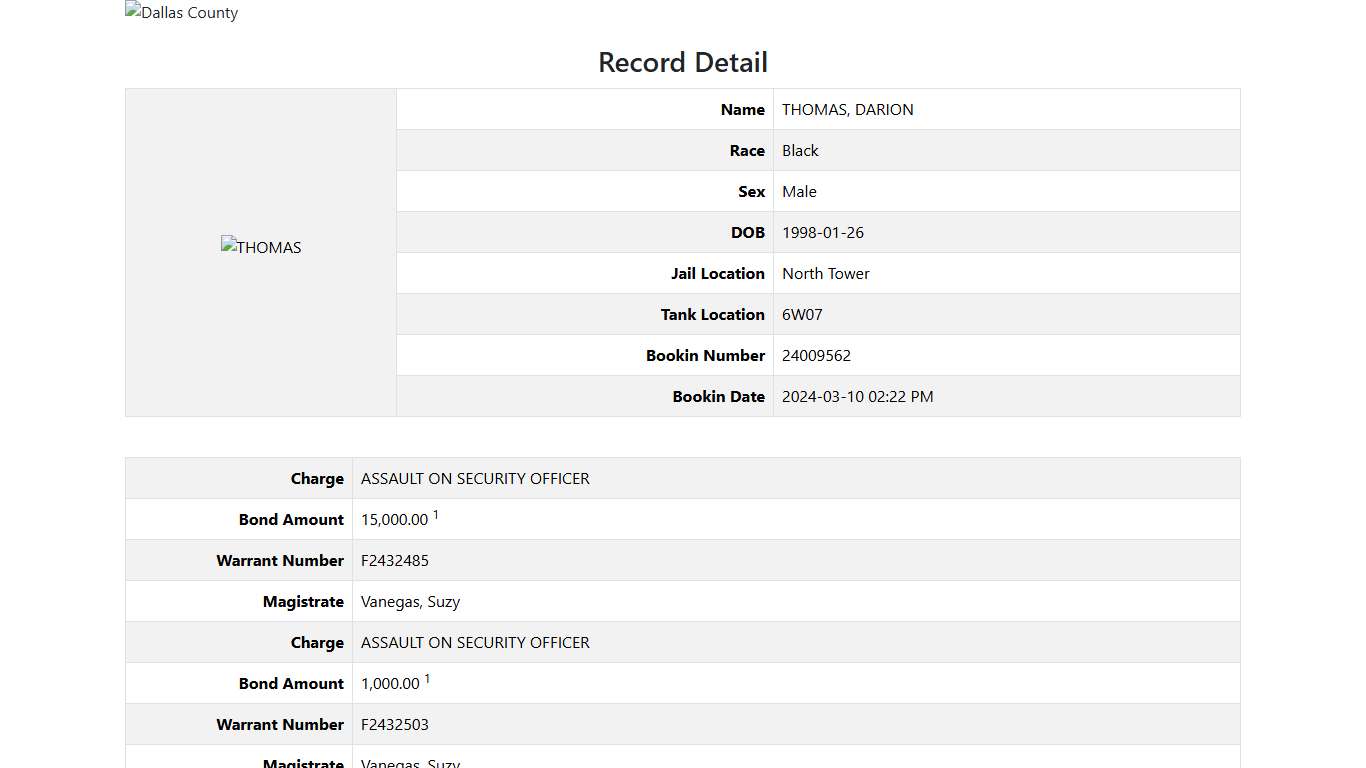This screenshot has height=768, width=1366.
Task: Click the second ASSAULT ON SECURITY OFFICER charge
Action: point(475,642)
